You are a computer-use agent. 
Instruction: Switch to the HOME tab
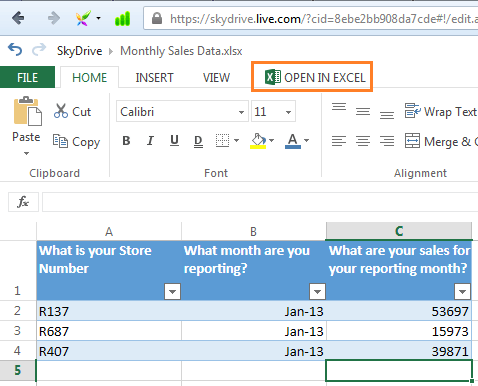[89, 77]
